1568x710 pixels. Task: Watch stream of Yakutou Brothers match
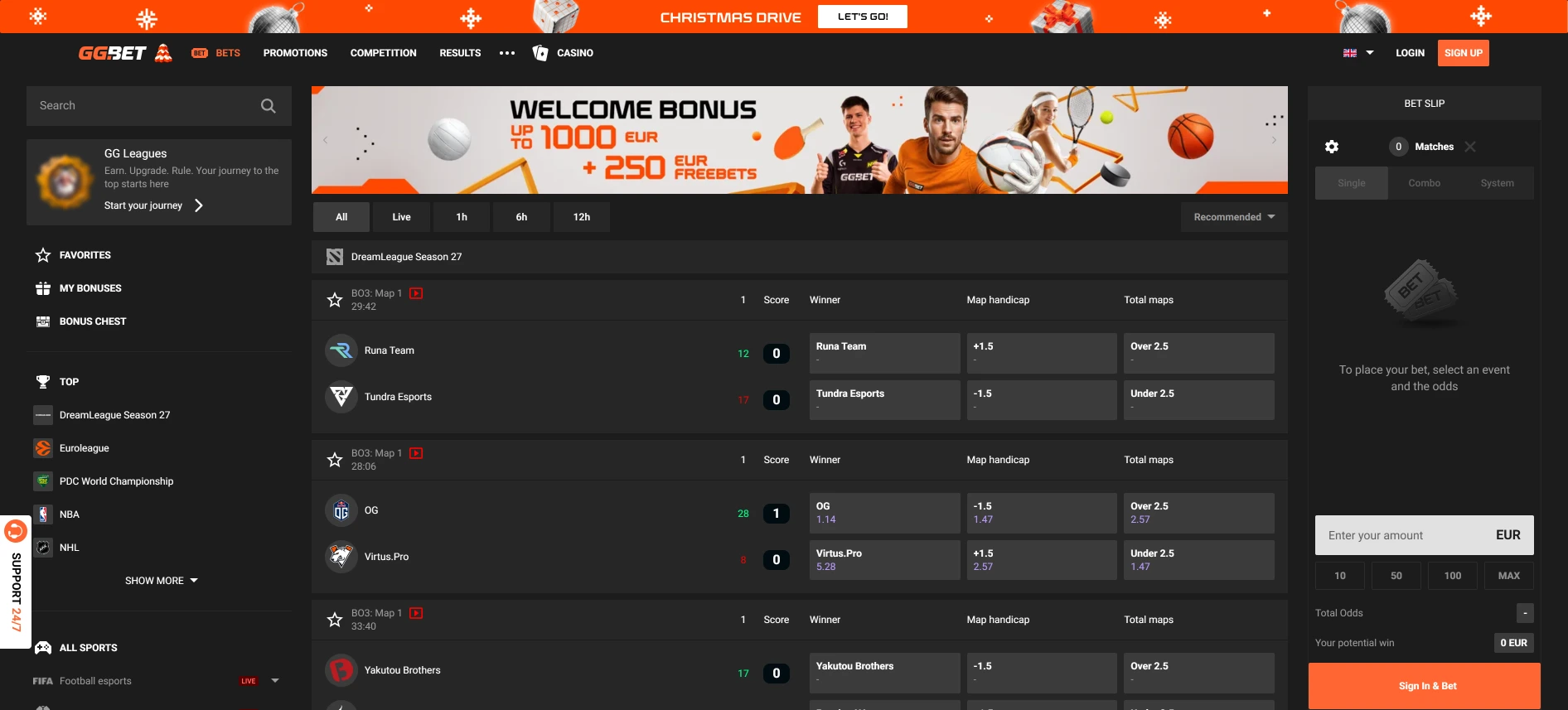pyautogui.click(x=416, y=613)
